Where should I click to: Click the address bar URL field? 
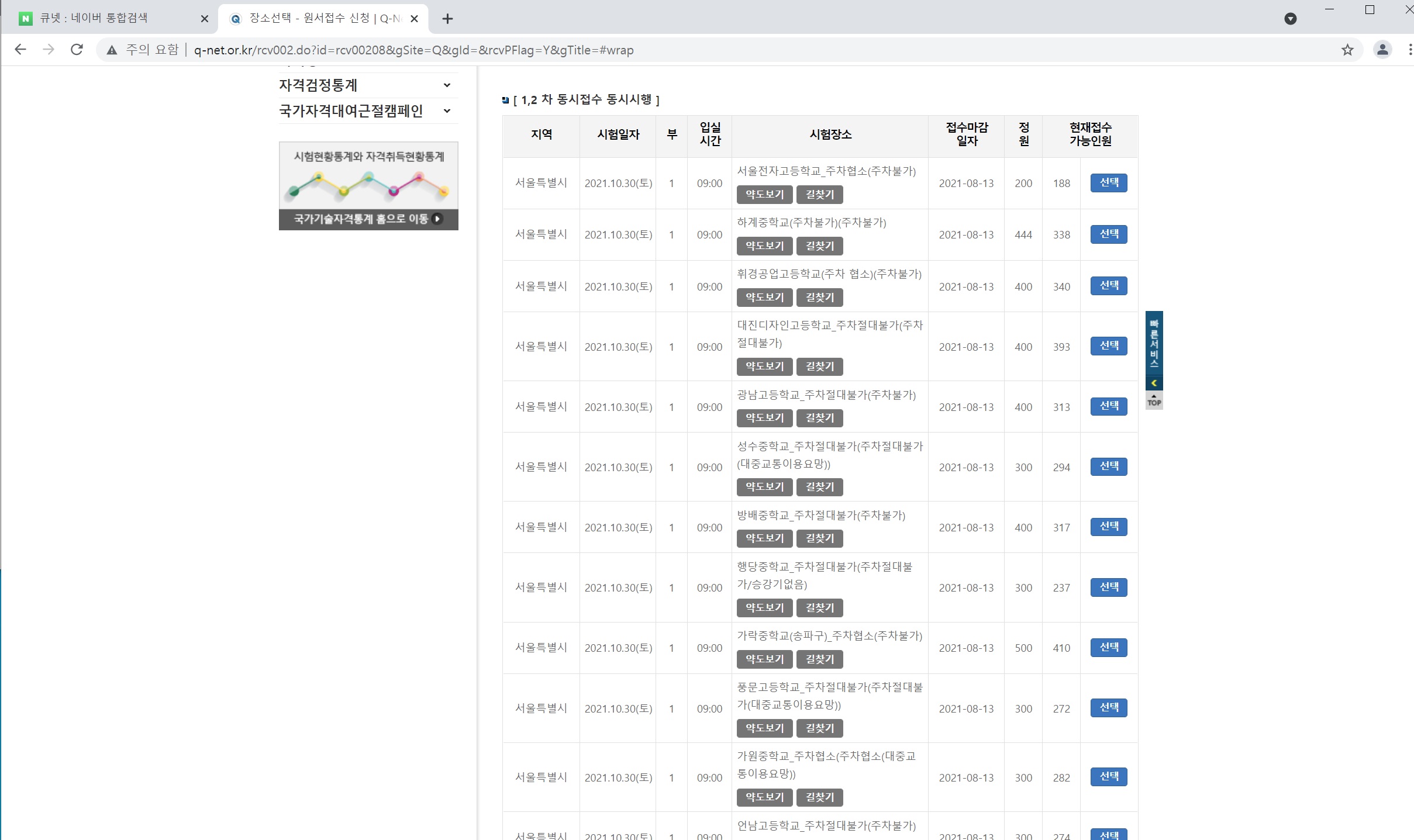[x=413, y=50]
